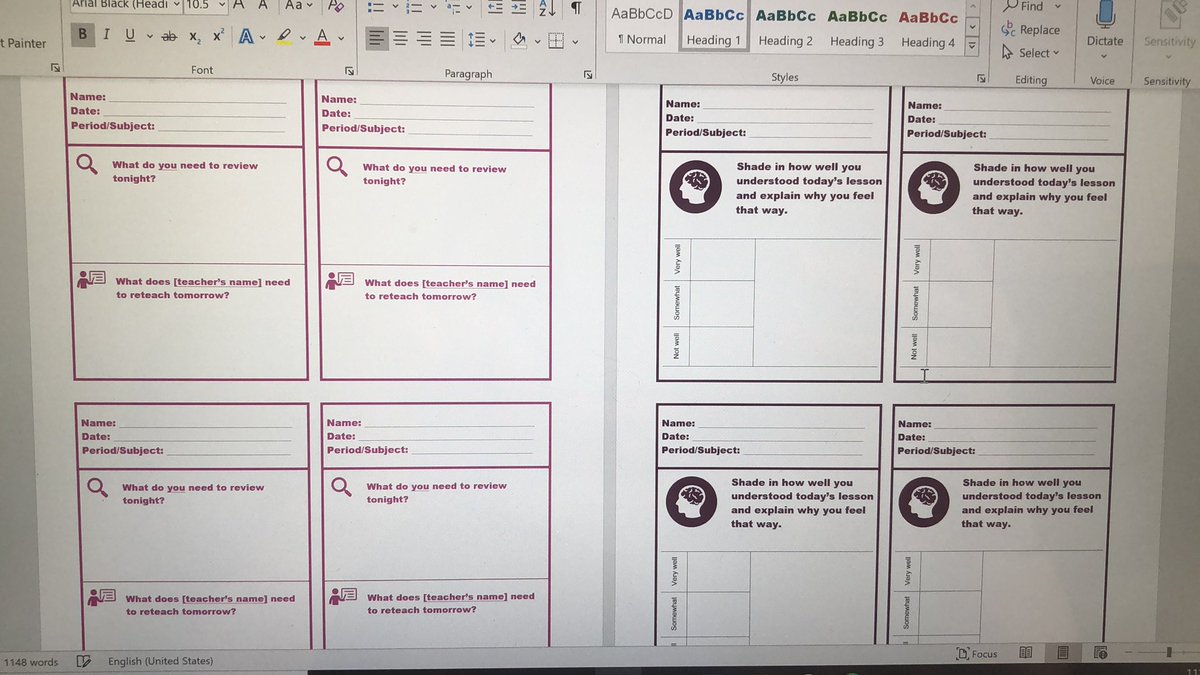Open Select menu in Editing group
The width and height of the screenshot is (1200, 675).
(x=1031, y=53)
